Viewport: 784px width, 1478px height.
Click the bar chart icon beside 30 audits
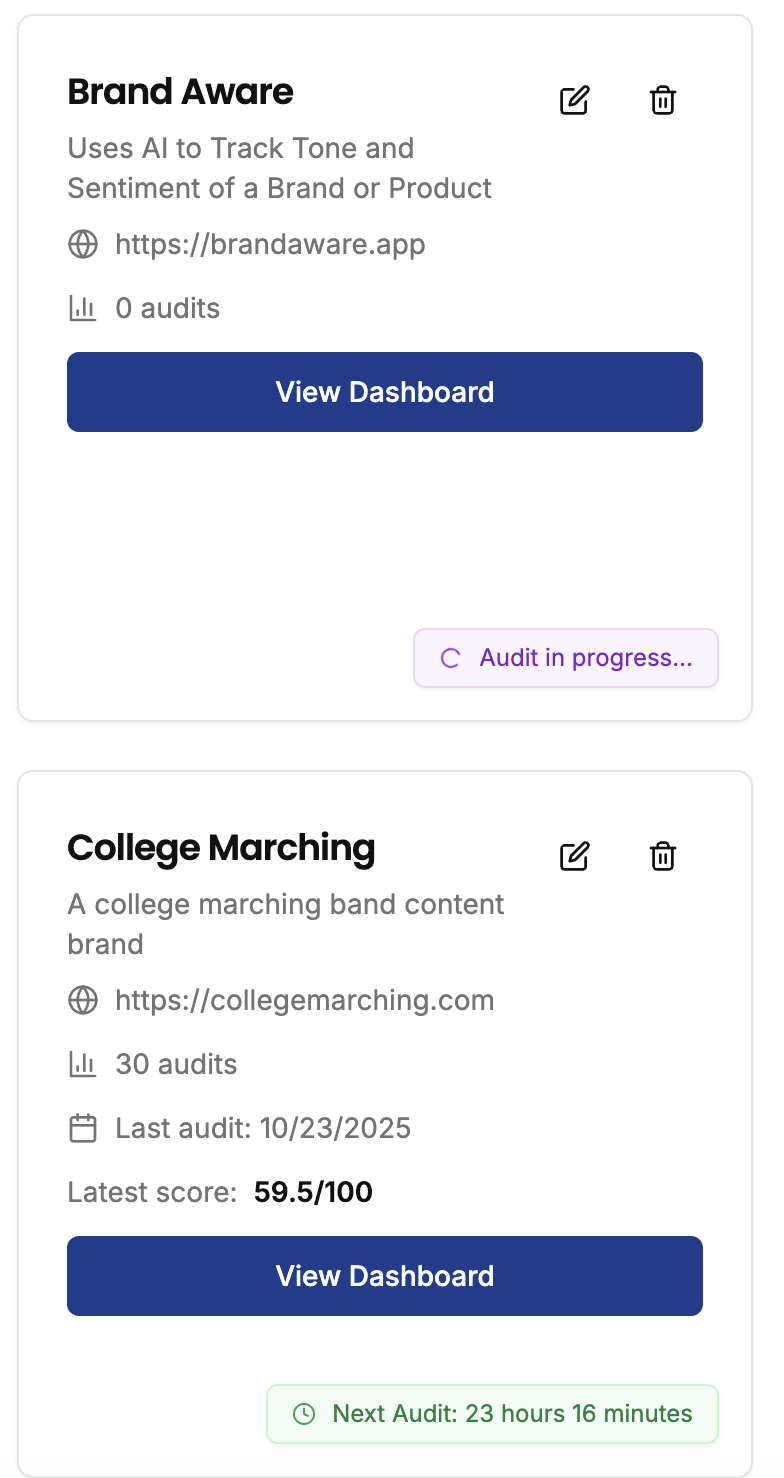pos(83,1064)
